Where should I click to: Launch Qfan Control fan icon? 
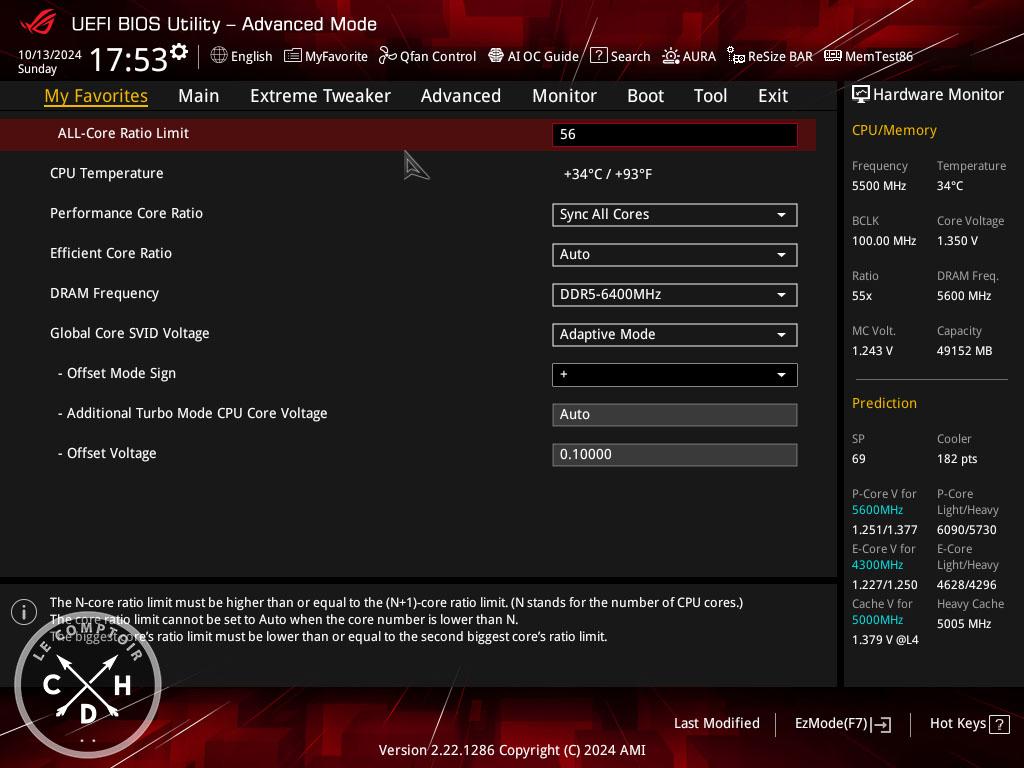click(388, 56)
